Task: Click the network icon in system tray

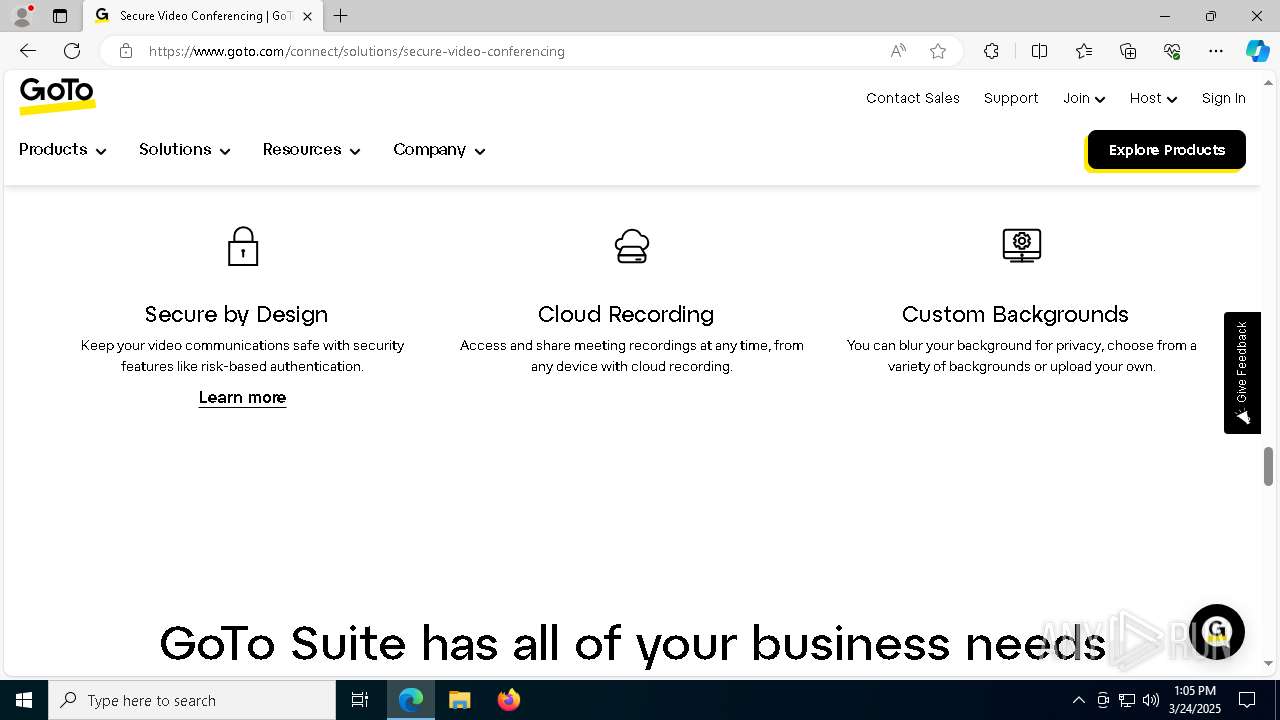Action: [x=1127, y=700]
